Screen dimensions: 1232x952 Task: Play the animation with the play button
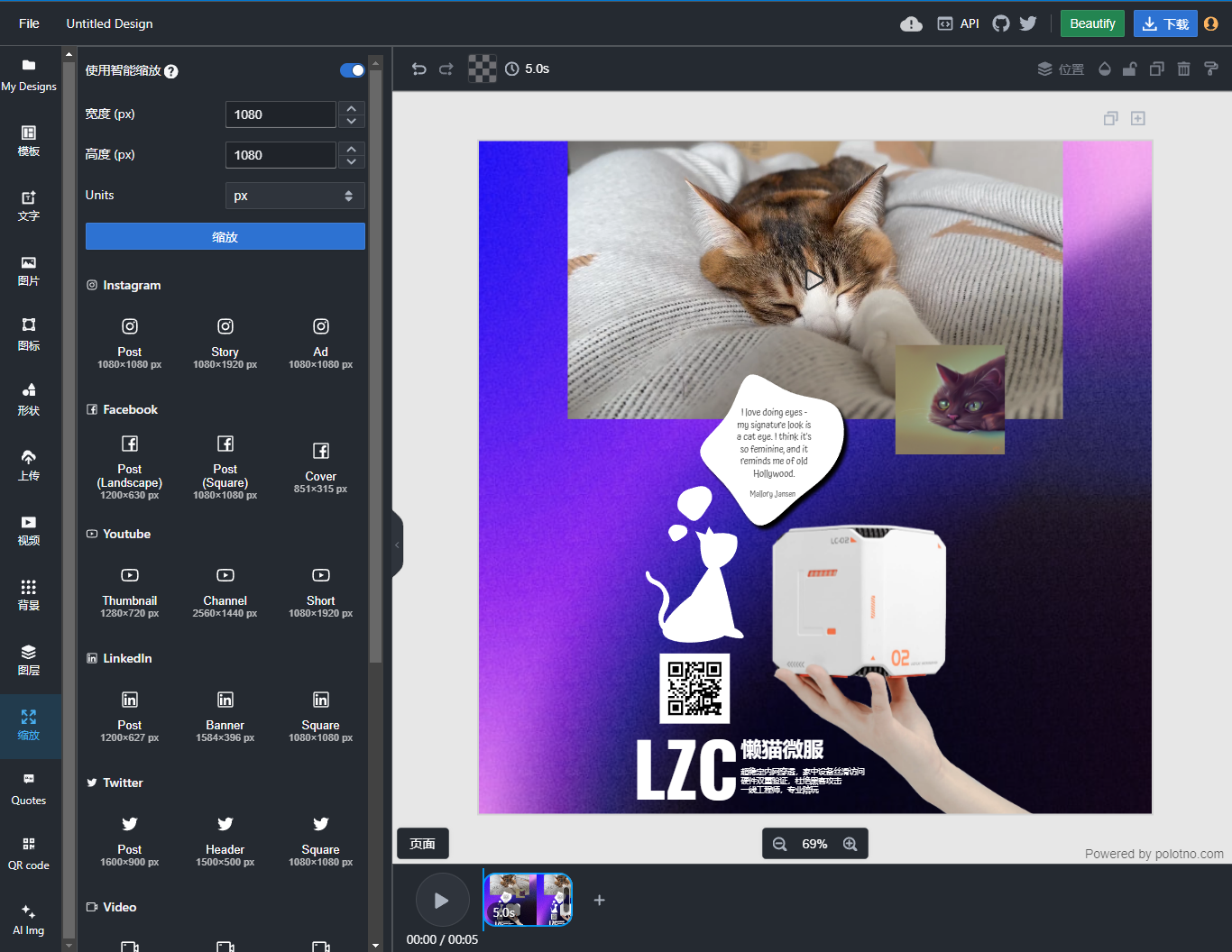[442, 900]
